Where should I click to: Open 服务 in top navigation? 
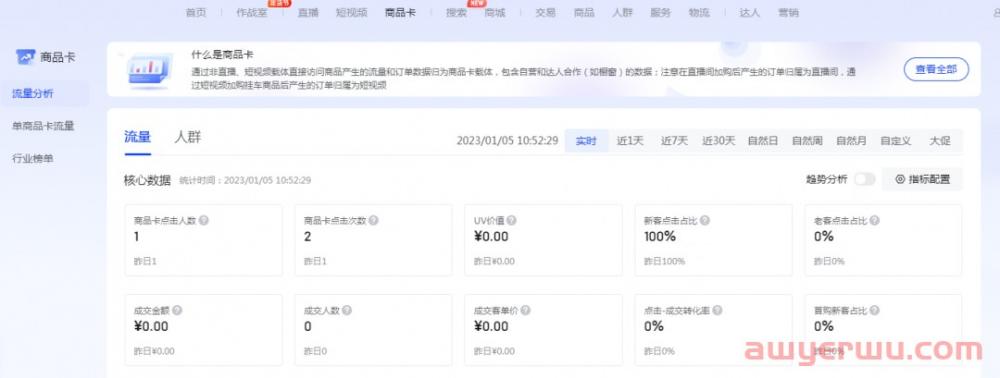660,13
